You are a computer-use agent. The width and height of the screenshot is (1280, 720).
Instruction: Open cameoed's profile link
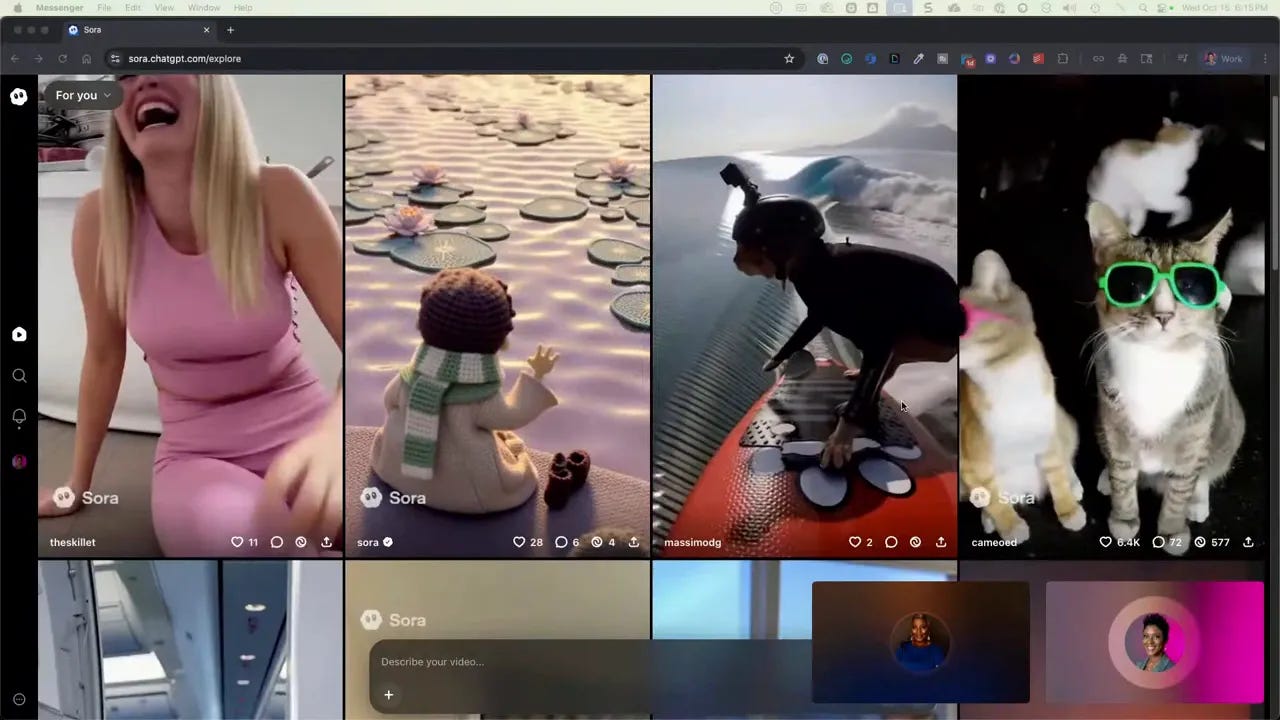pos(994,542)
